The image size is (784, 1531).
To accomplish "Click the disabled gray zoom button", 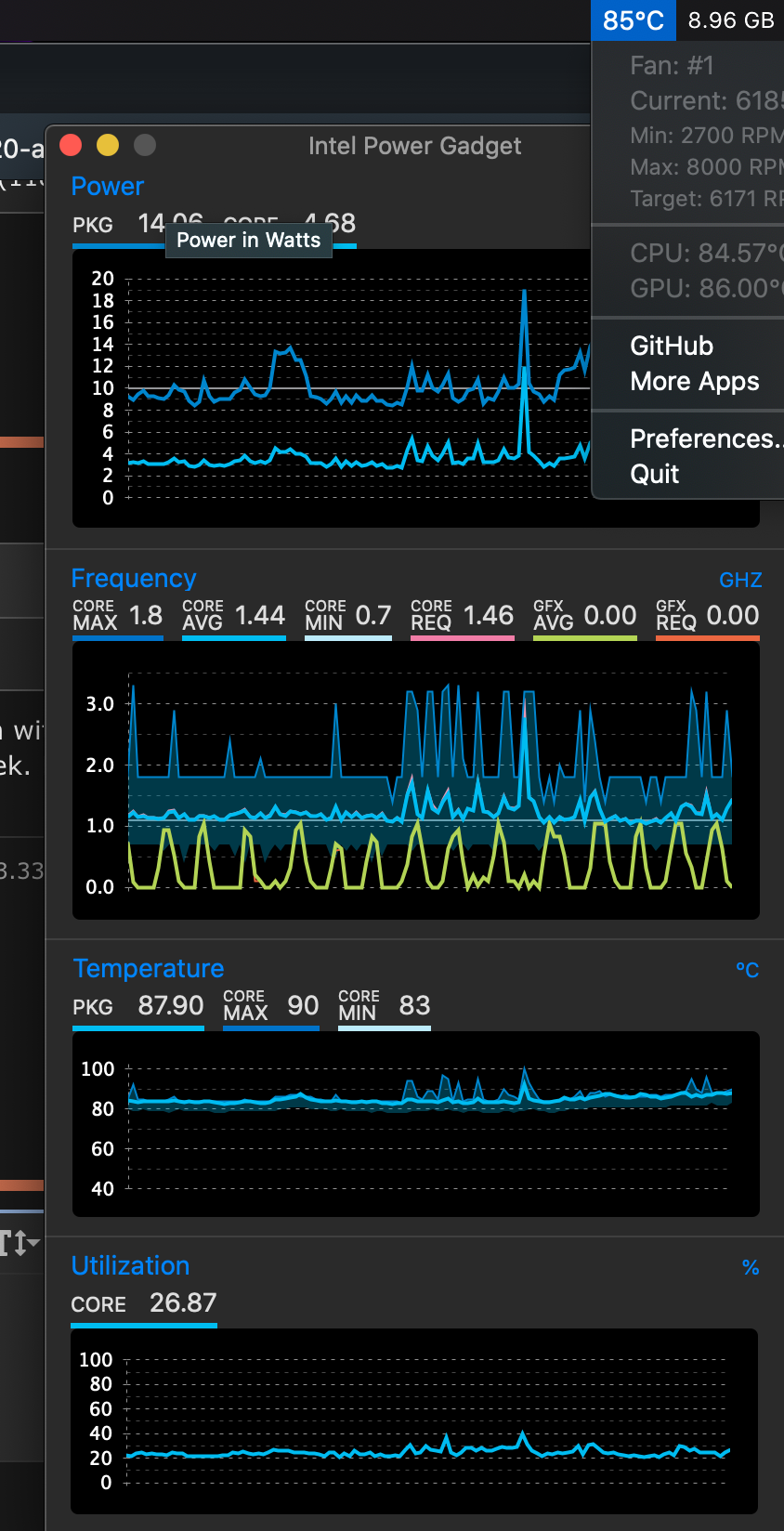I will click(145, 145).
